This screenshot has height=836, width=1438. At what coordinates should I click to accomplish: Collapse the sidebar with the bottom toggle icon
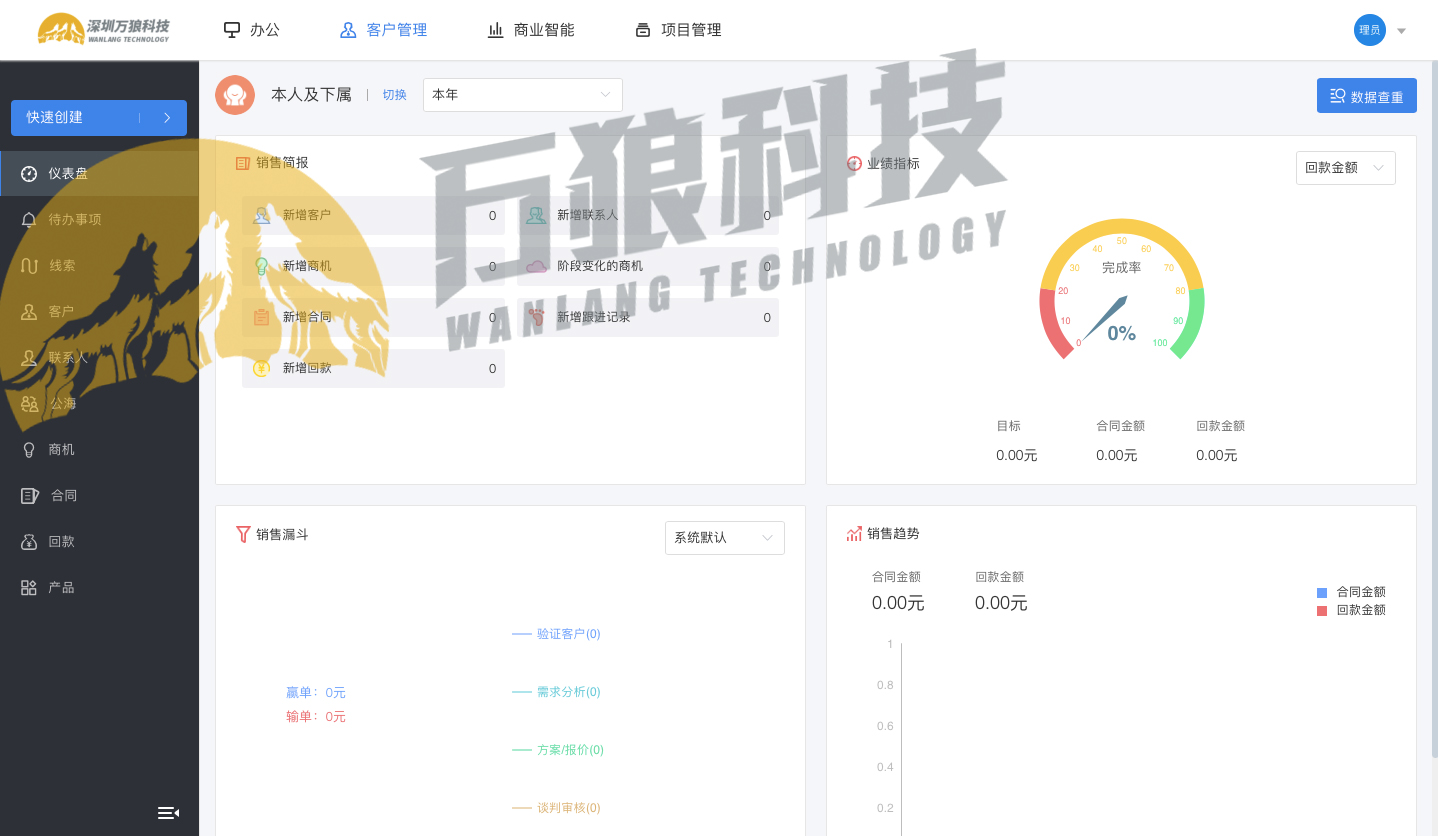coord(169,812)
